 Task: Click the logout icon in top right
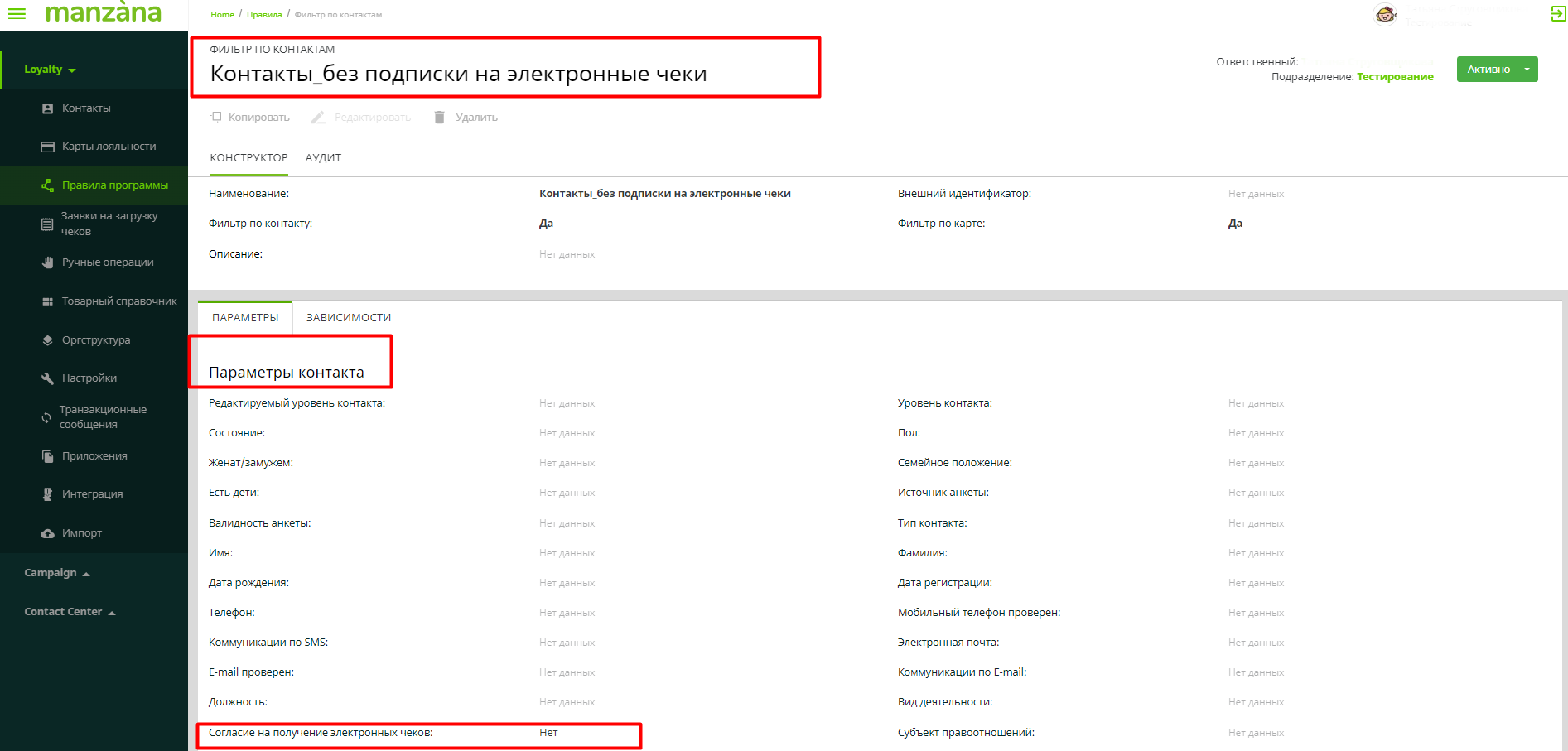(1557, 14)
